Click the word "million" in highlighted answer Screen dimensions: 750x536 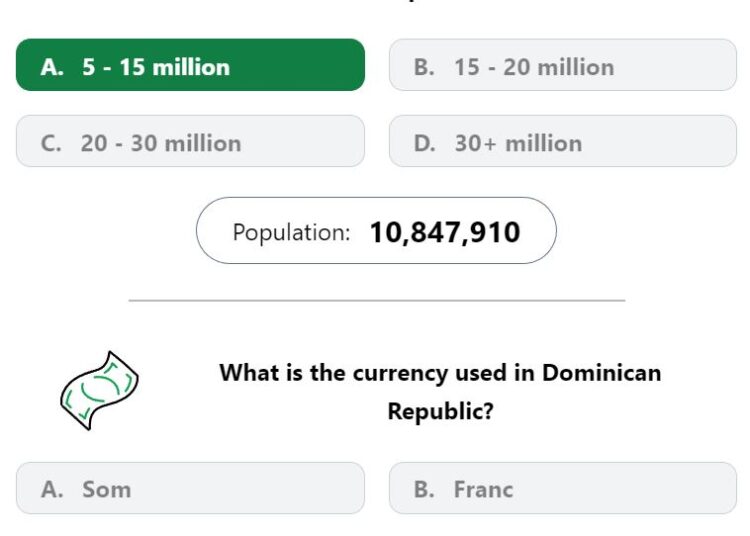[191, 67]
